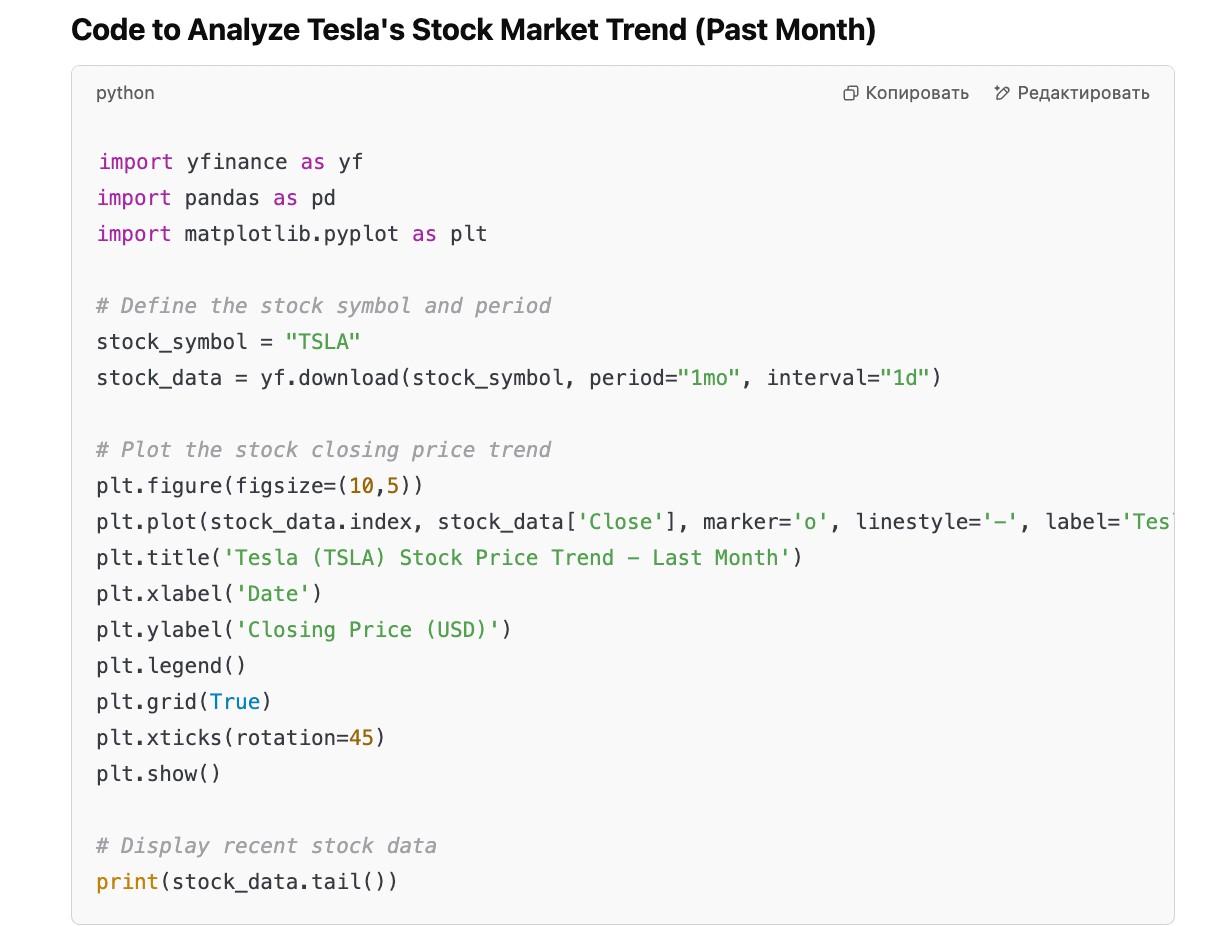
Task: Click the plt.plot line with marker='o'
Action: click(635, 522)
